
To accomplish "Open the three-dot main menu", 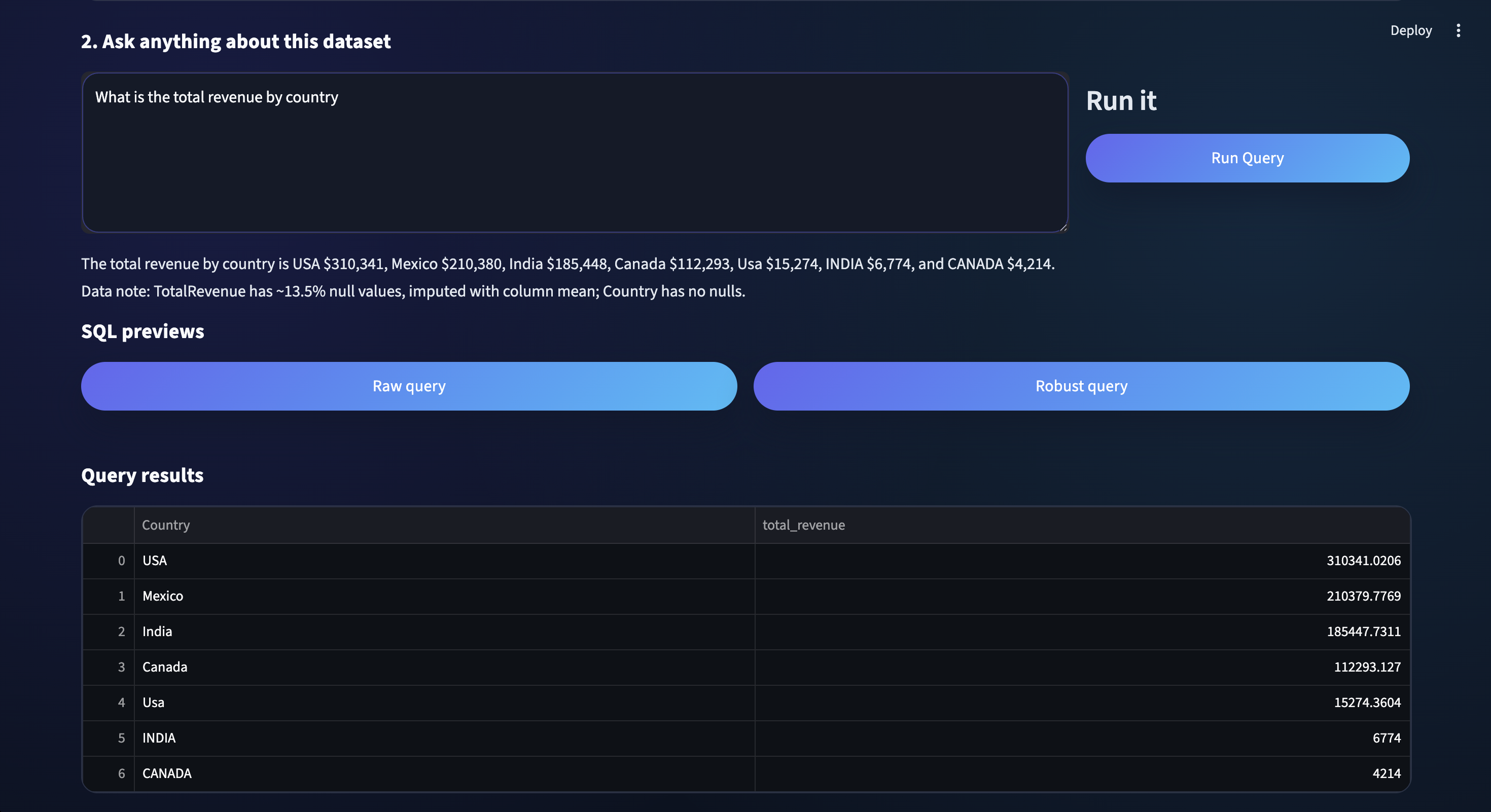I will (x=1458, y=30).
